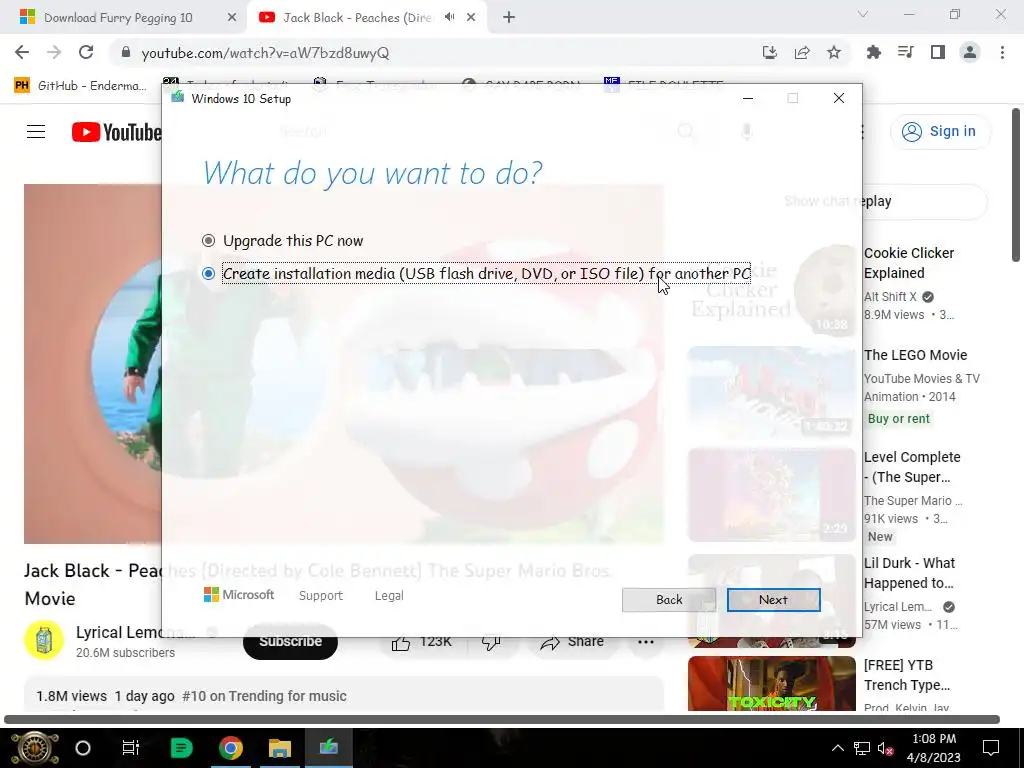Toggle the Chrome side panel
This screenshot has height=768, width=1024.
point(938,52)
